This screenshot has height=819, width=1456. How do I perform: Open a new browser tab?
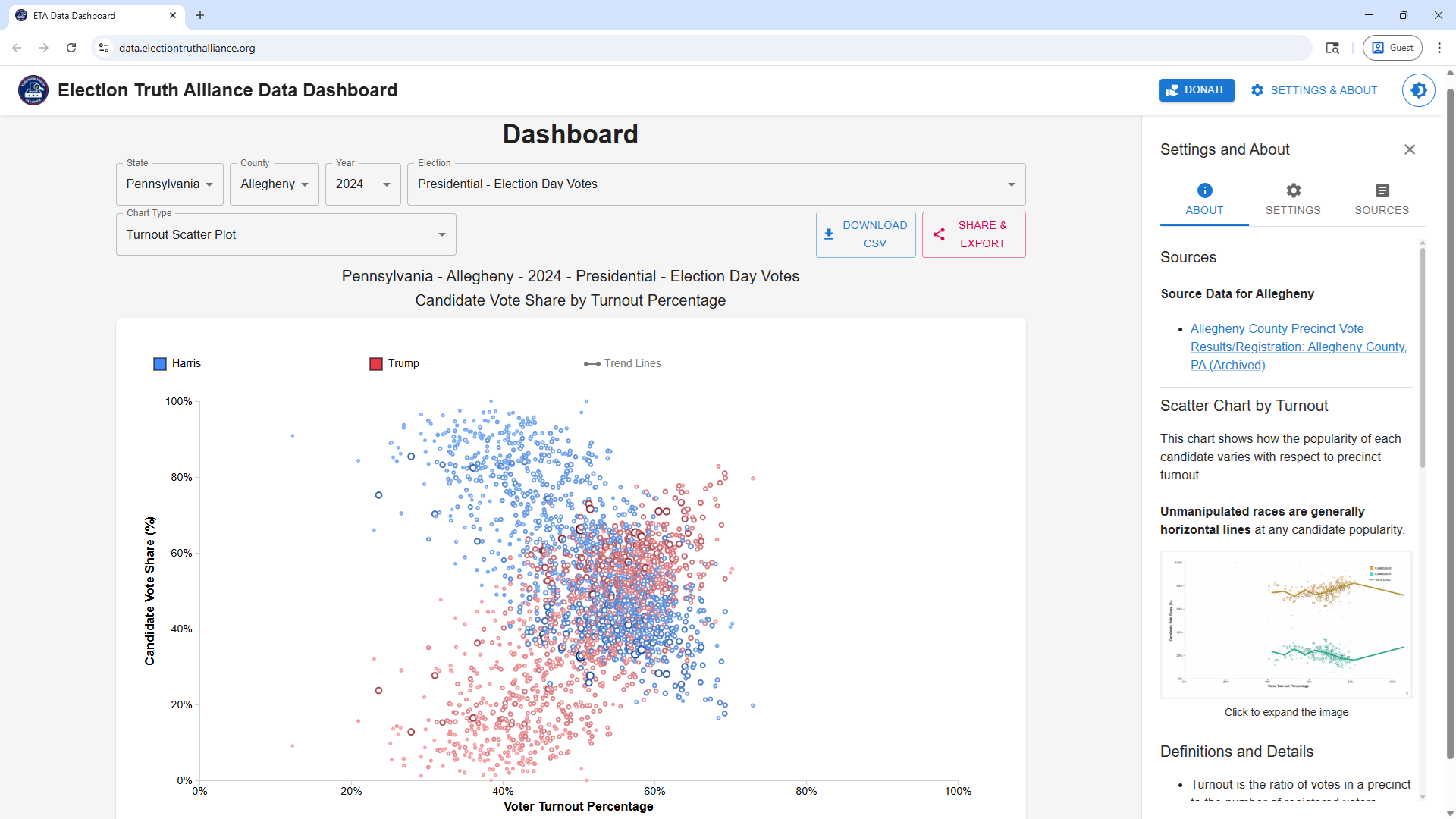click(200, 15)
